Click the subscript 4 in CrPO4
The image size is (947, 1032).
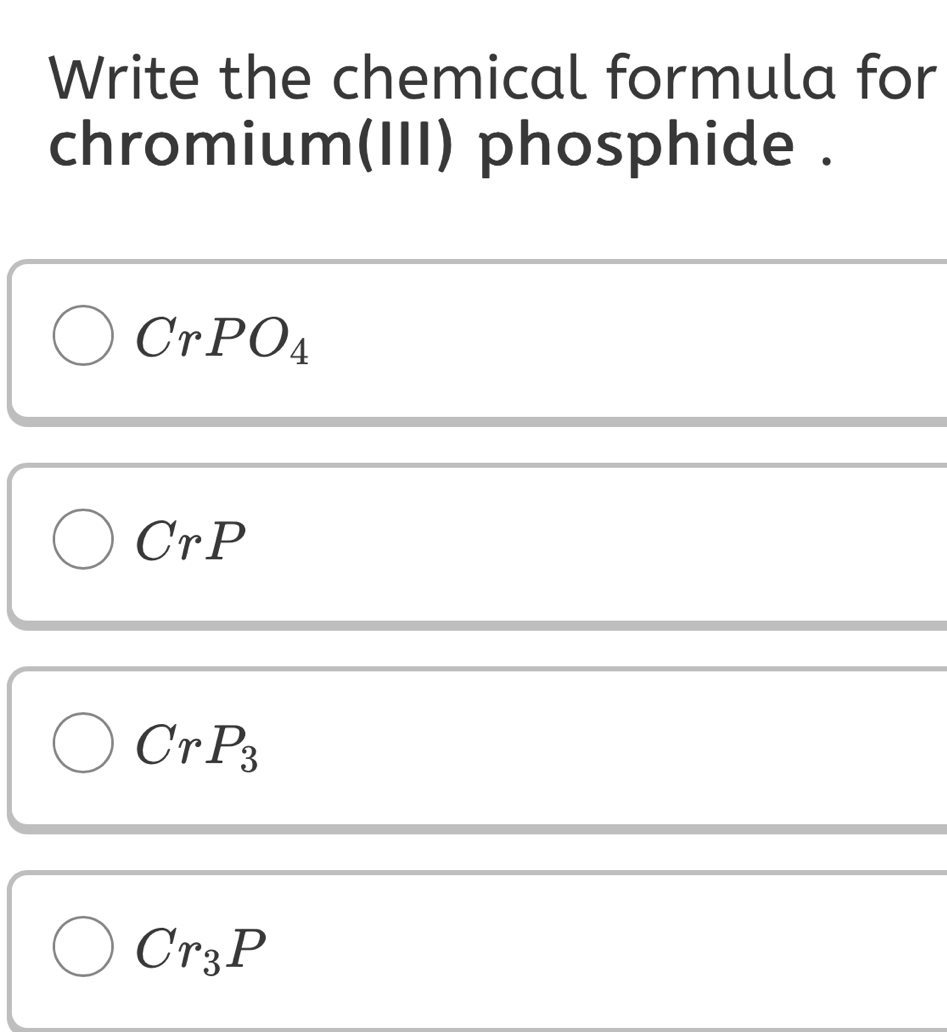click(x=299, y=351)
